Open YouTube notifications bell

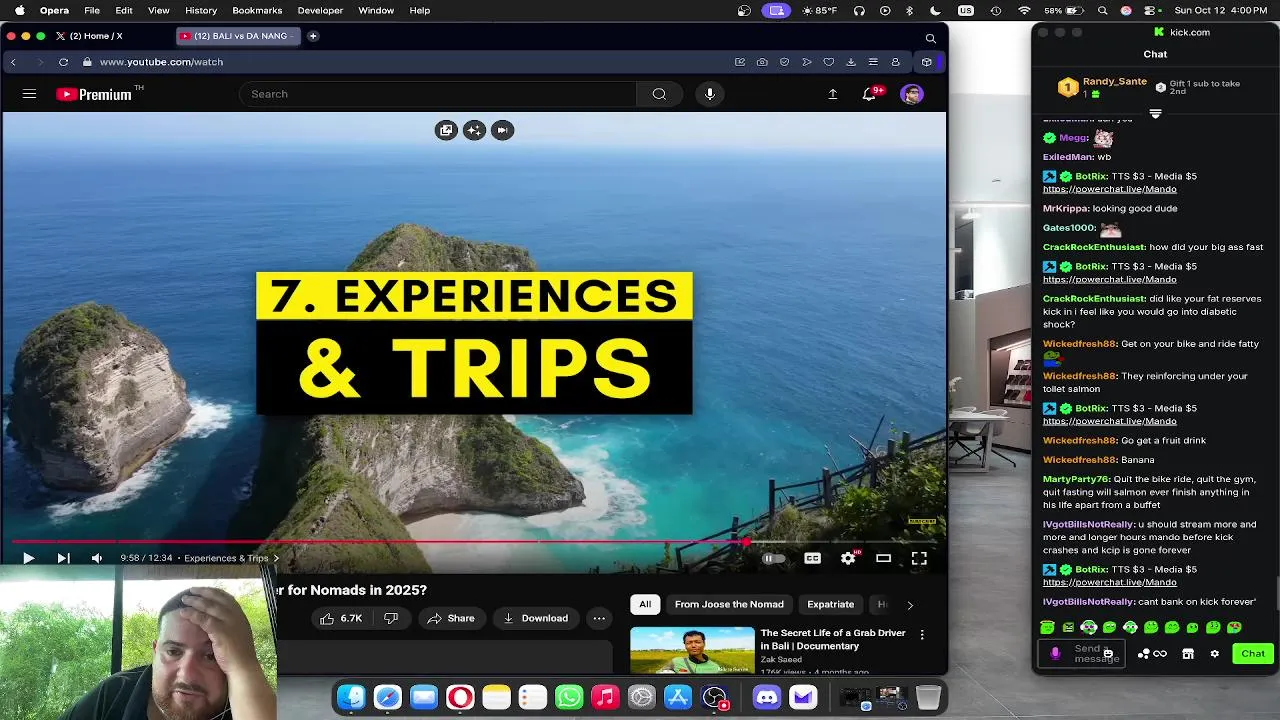click(x=870, y=94)
